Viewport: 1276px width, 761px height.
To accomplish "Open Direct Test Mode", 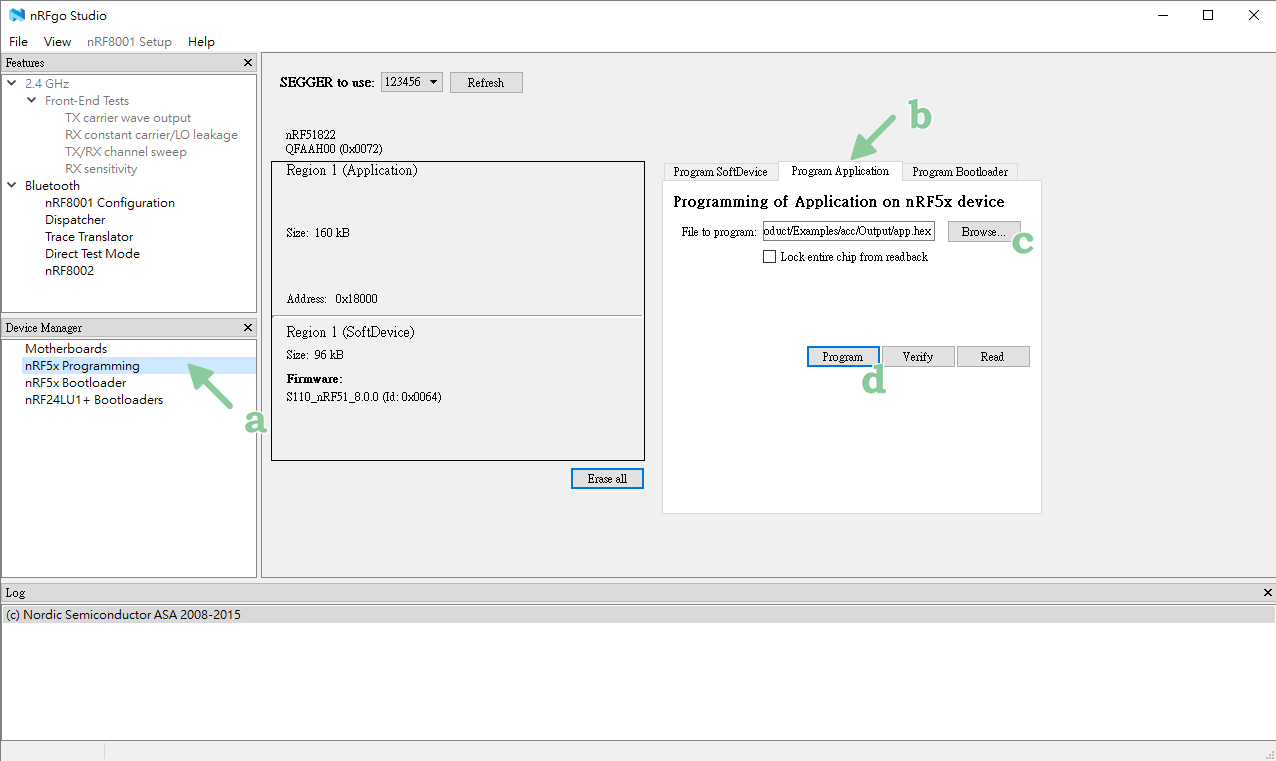I will coord(92,254).
